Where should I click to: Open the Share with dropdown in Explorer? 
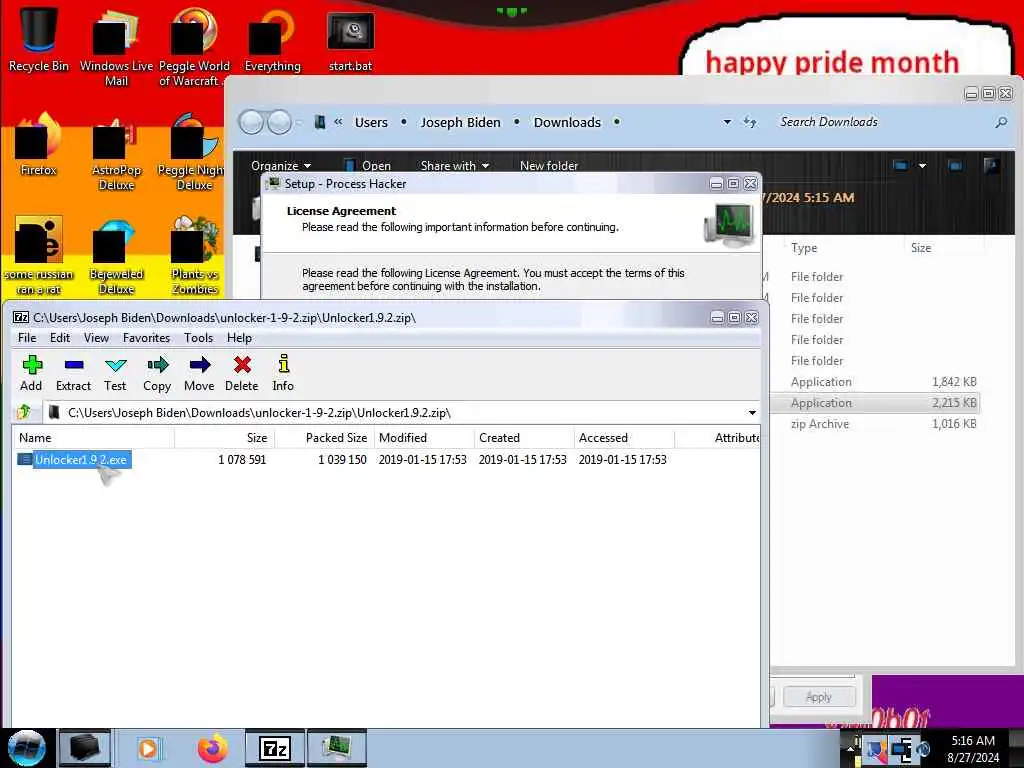[x=455, y=165]
